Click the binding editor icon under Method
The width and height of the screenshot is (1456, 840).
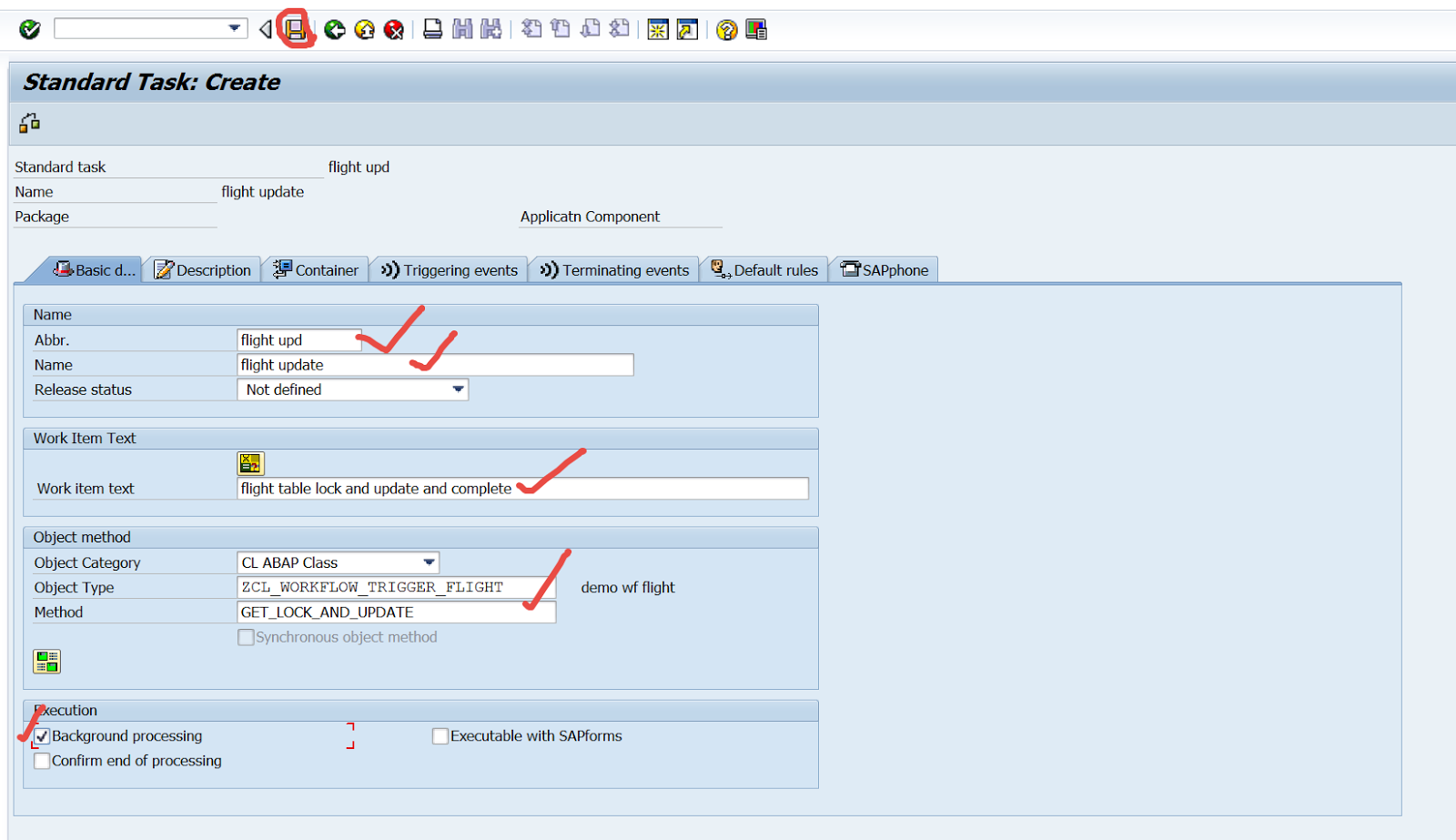point(46,662)
